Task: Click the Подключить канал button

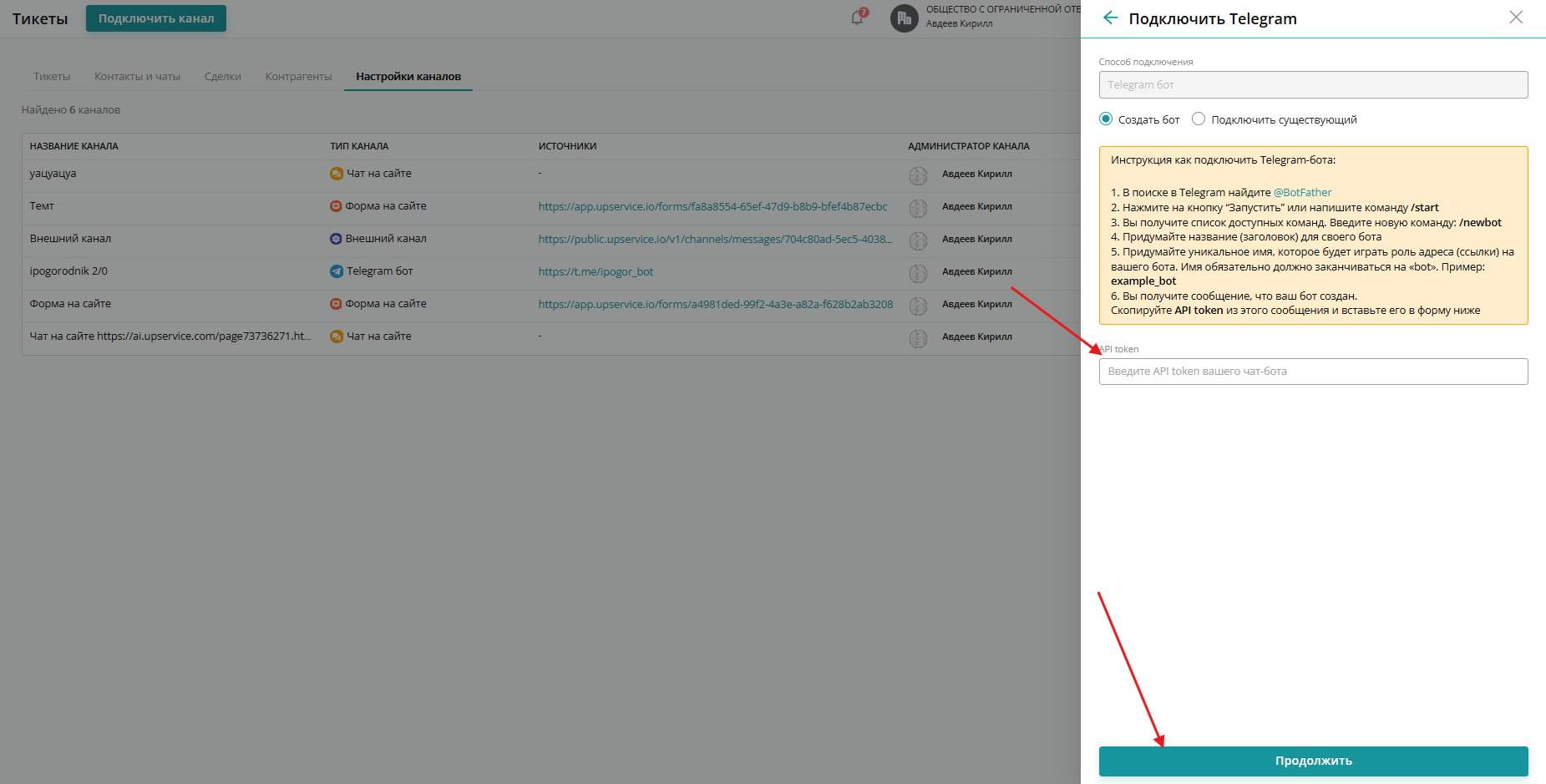Action: coord(156,18)
